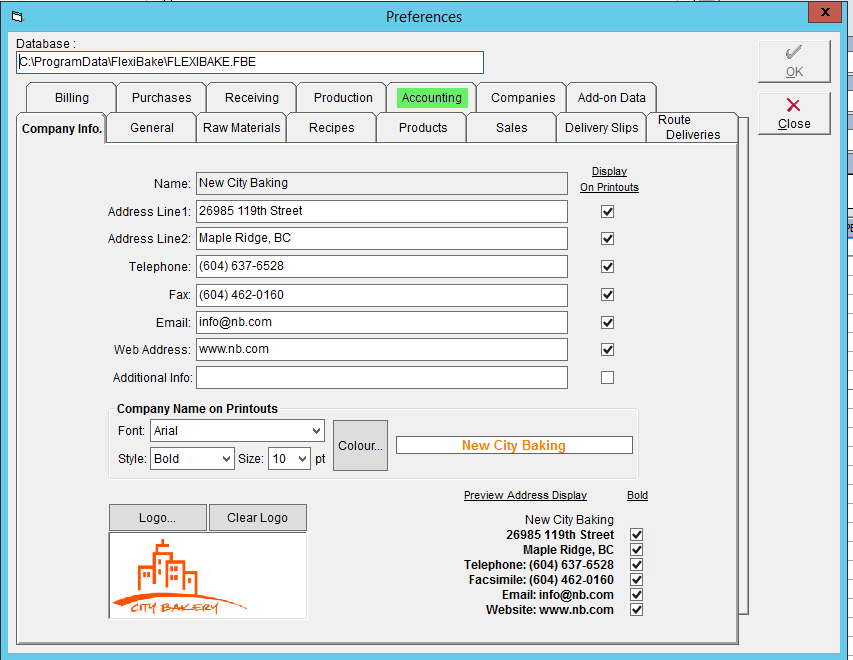Click the Address Line1 input field
Viewport: 853px width, 660px height.
pos(382,211)
